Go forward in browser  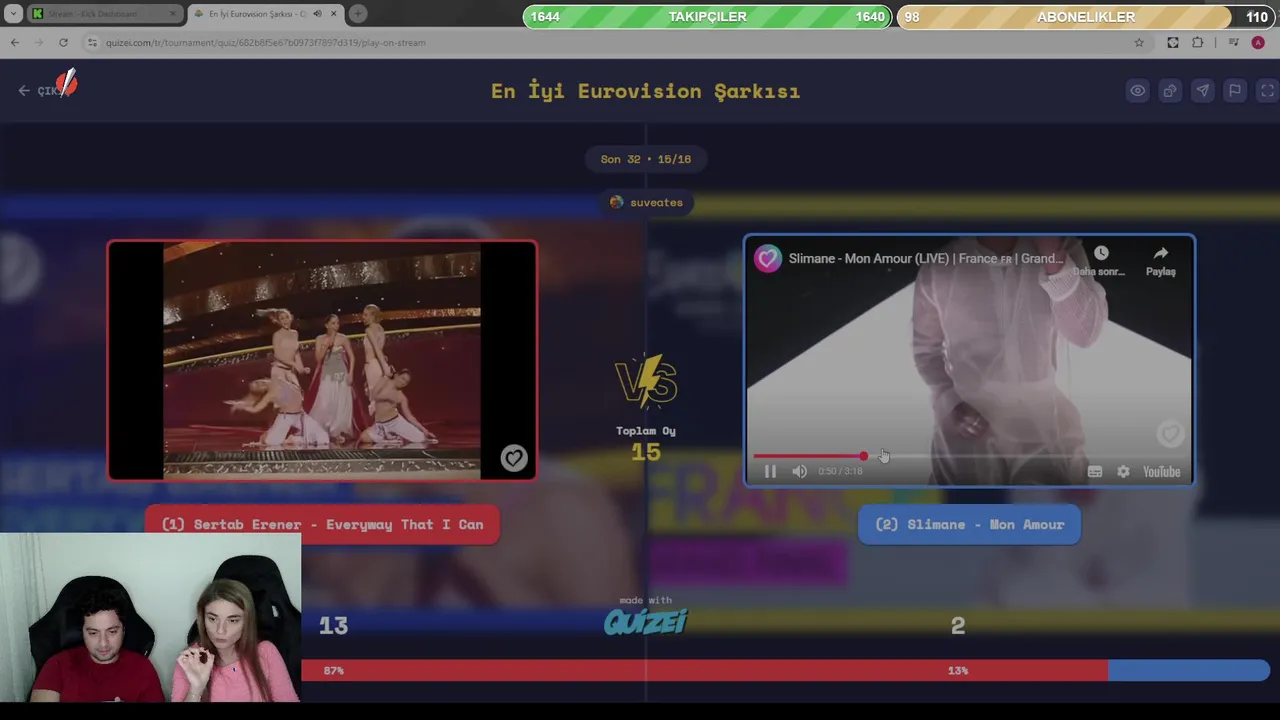[x=39, y=43]
